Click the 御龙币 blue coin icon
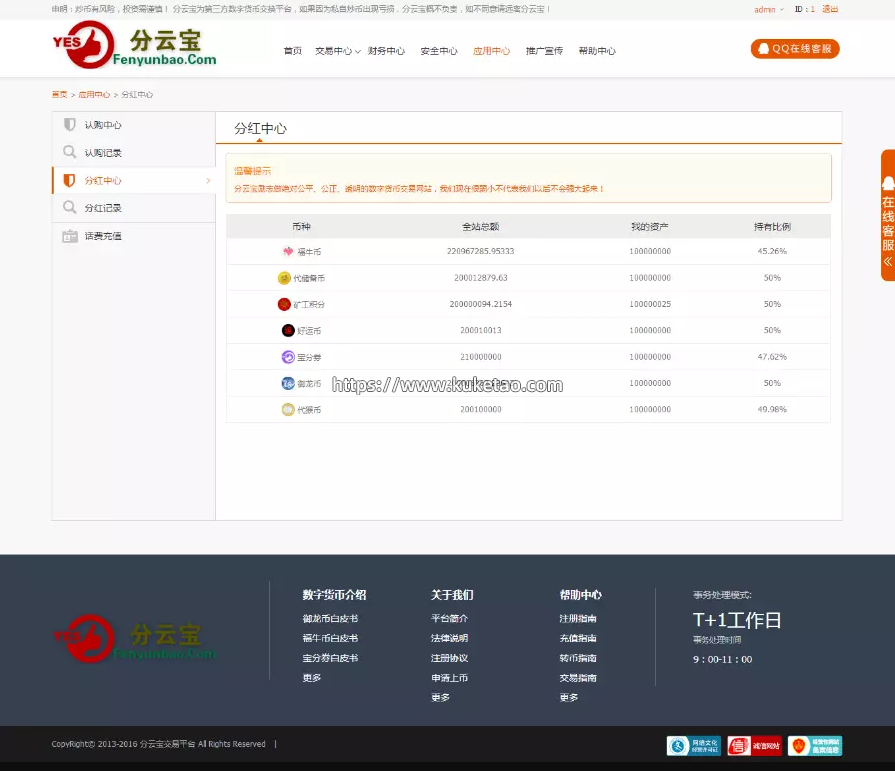Viewport: 895px width, 771px height. point(288,383)
